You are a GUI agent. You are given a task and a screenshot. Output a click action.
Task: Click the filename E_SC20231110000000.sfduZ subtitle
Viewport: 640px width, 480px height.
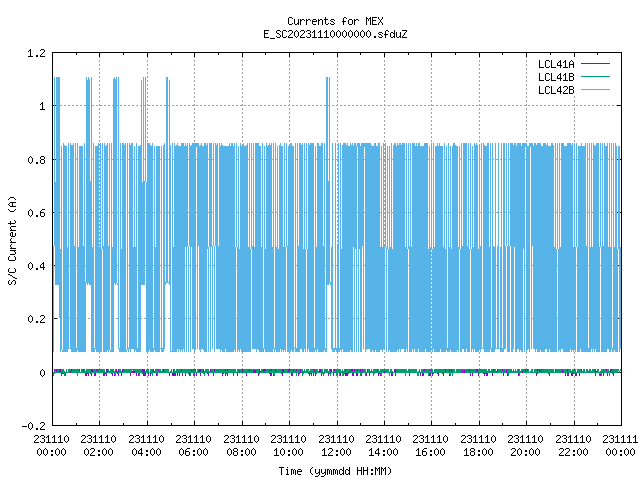[335, 34]
